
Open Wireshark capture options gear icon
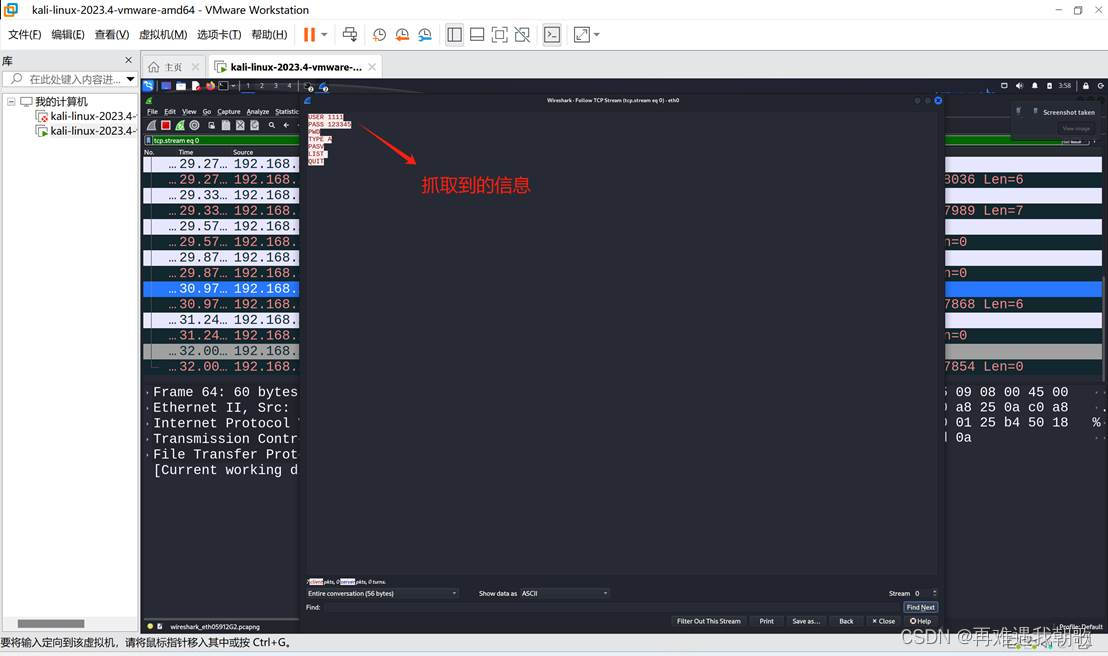coord(195,125)
